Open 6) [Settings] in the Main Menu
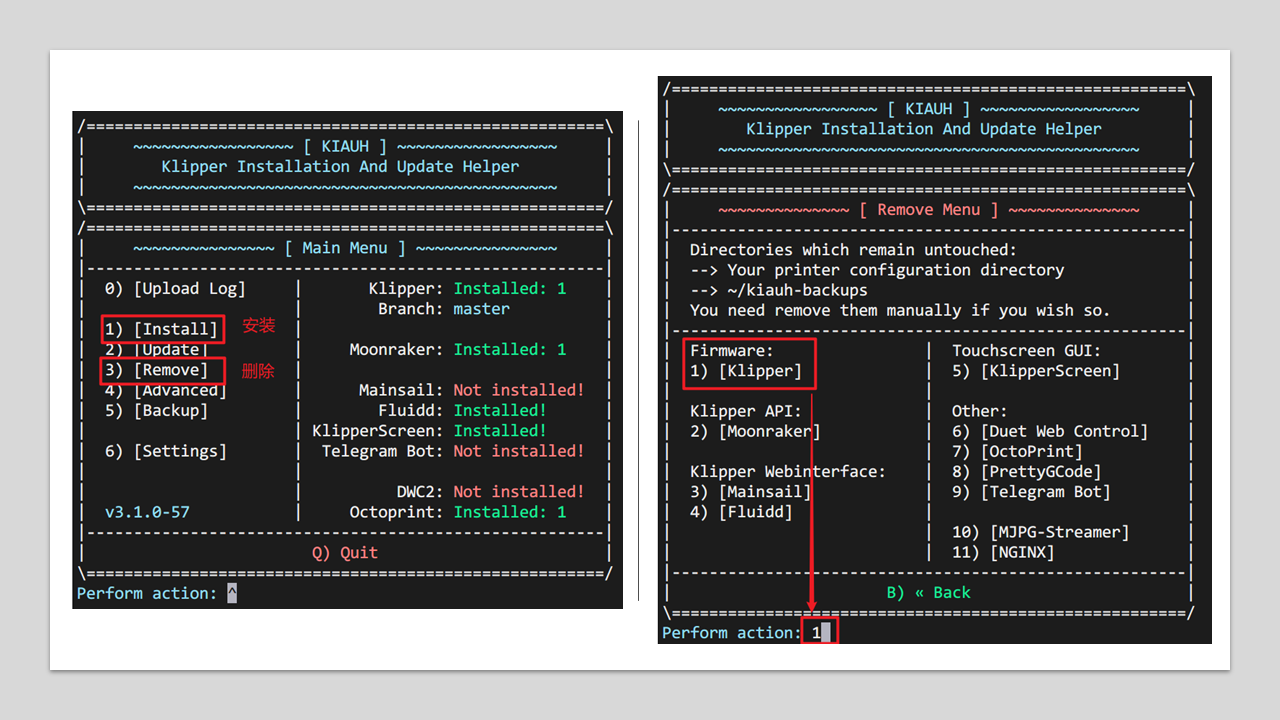 tap(166, 451)
